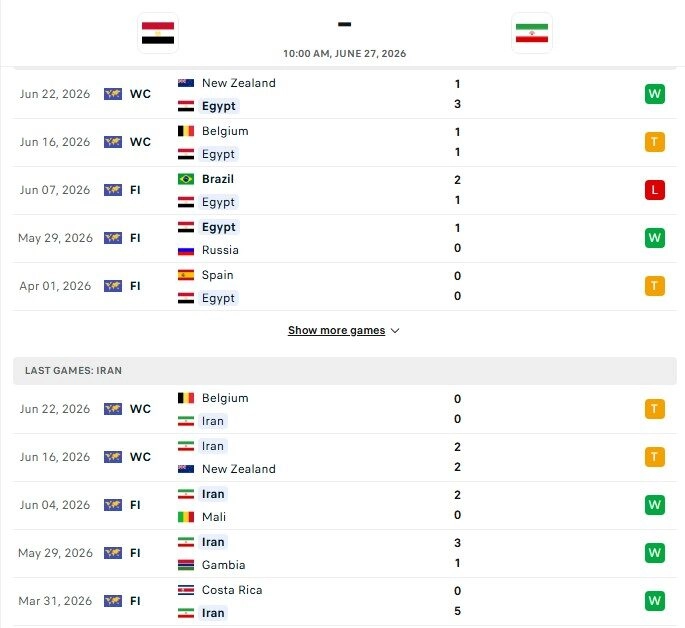Image resolution: width=685 pixels, height=628 pixels.
Task: Click the Iran flag in the match header
Action: click(x=532, y=33)
